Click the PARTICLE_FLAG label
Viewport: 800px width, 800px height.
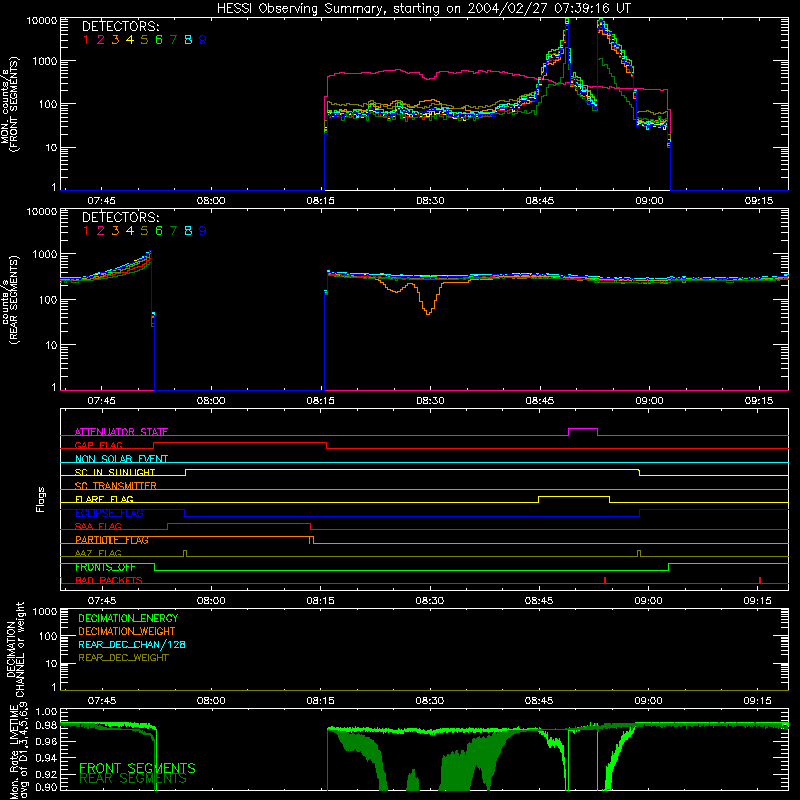pyautogui.click(x=112, y=540)
